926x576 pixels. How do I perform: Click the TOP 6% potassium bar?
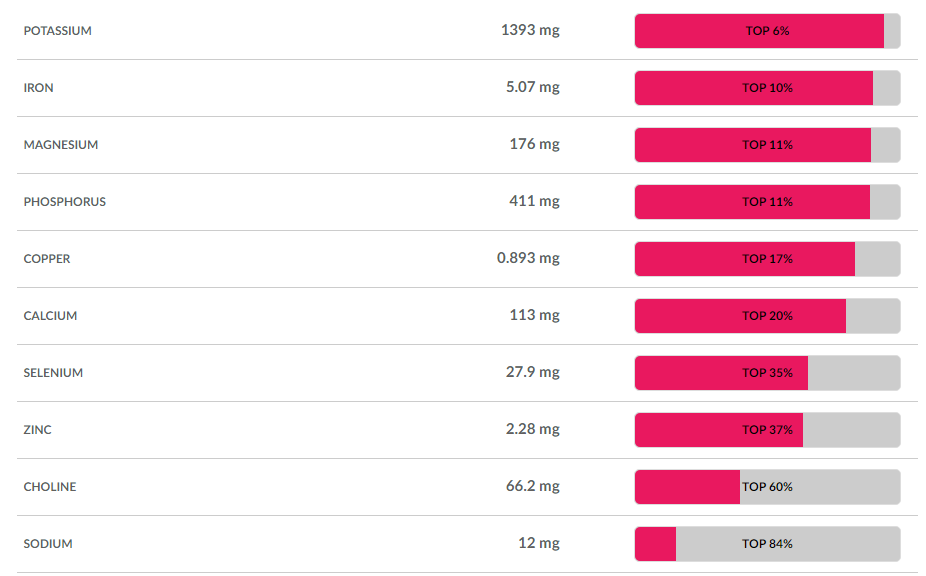(767, 31)
